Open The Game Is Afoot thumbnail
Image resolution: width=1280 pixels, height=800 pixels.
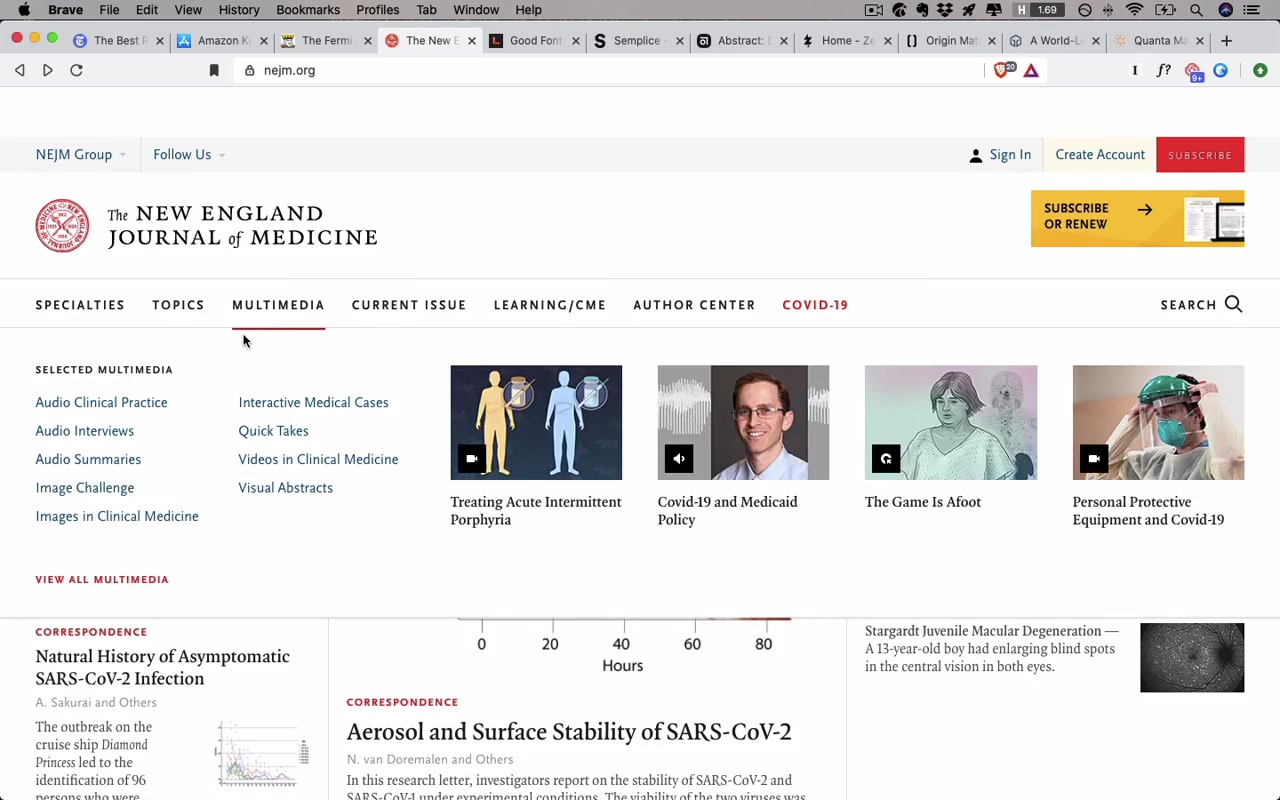(951, 422)
